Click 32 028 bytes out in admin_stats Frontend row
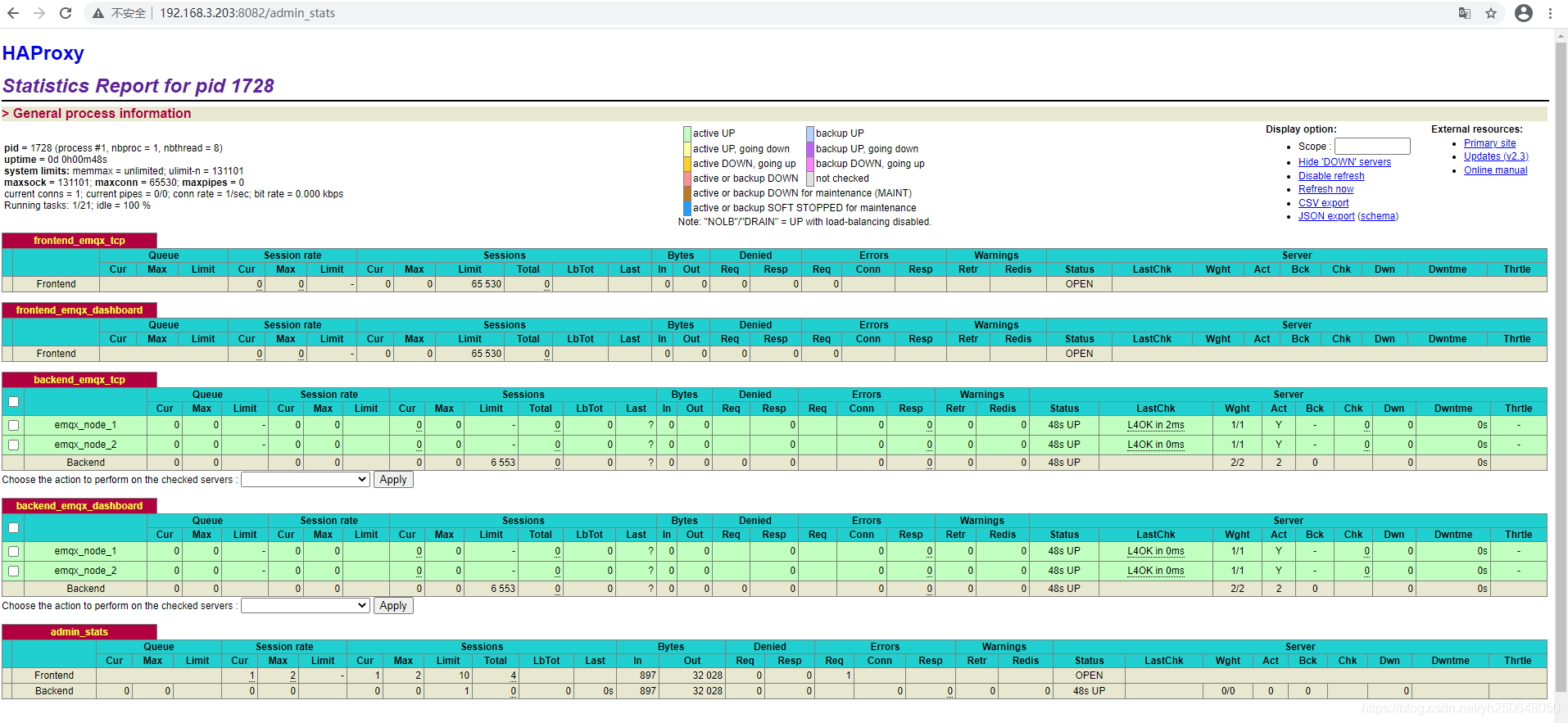Viewport: 1568px width, 723px height. click(707, 676)
